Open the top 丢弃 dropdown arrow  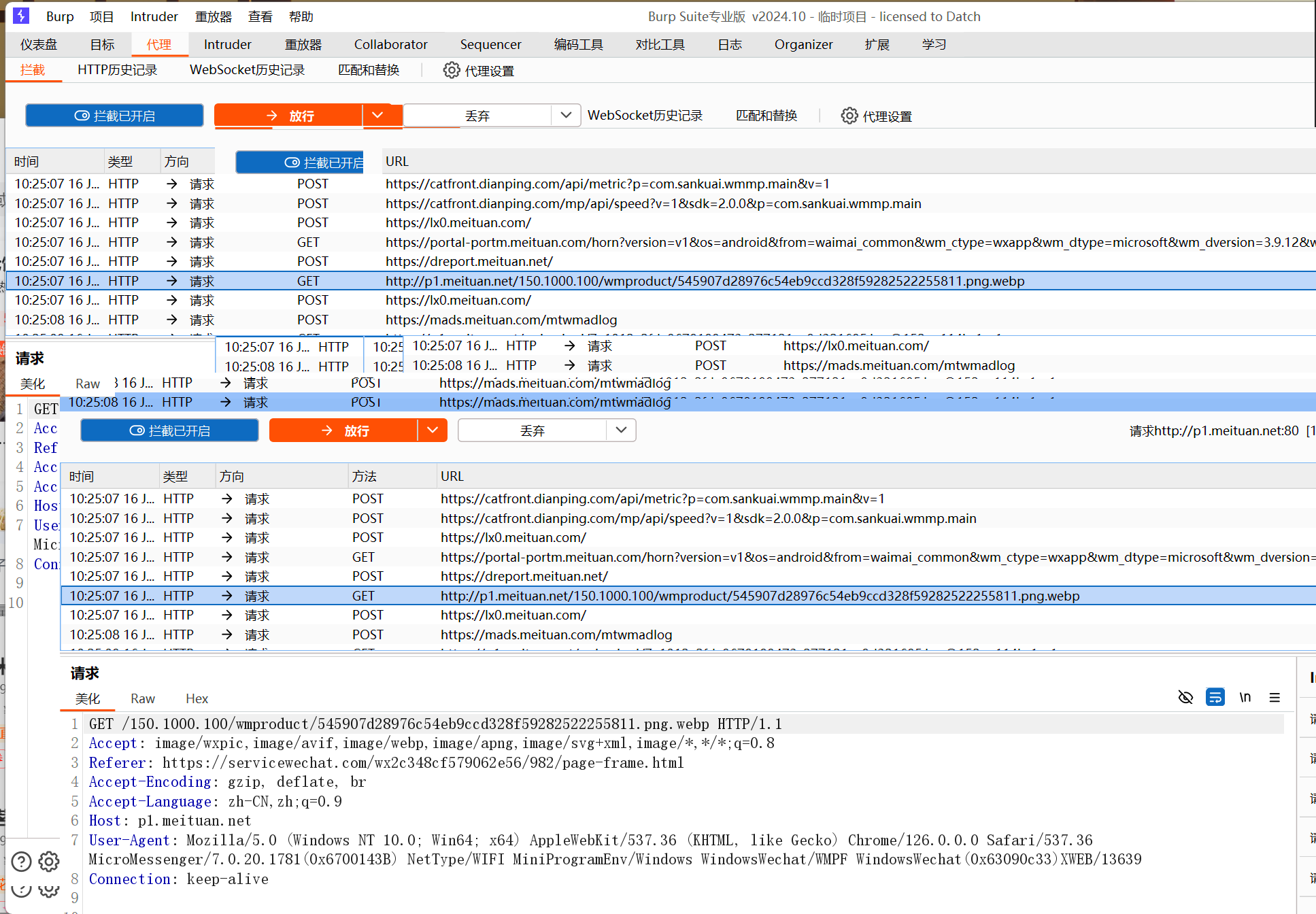coord(565,116)
